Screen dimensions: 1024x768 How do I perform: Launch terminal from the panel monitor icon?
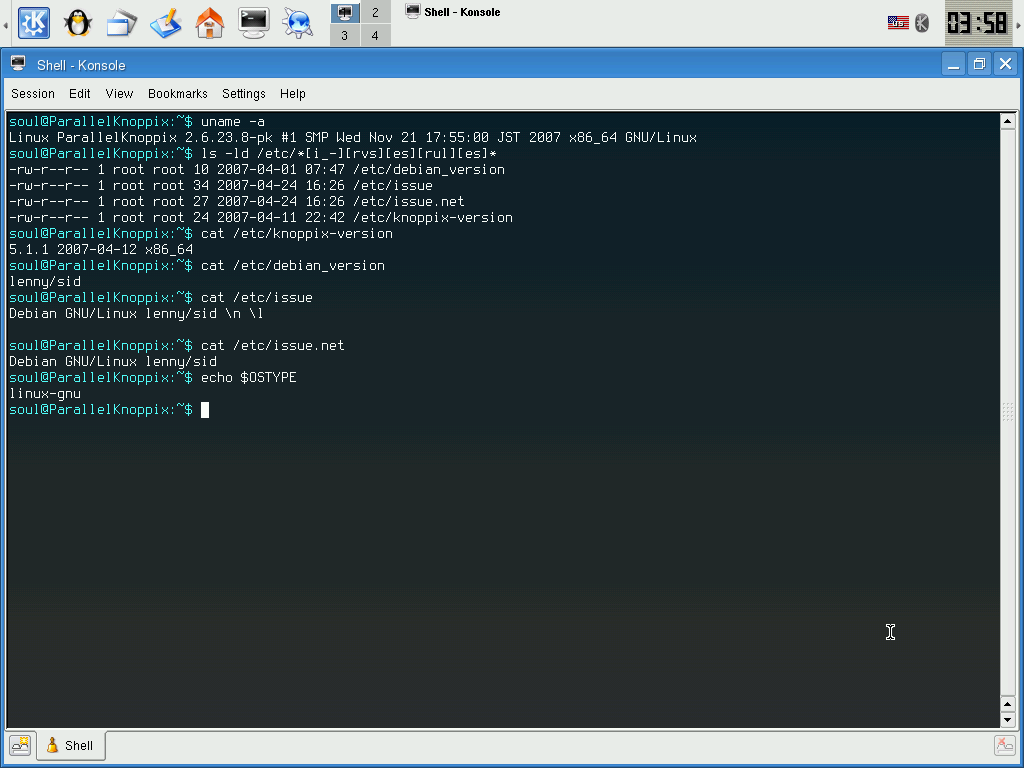point(253,23)
